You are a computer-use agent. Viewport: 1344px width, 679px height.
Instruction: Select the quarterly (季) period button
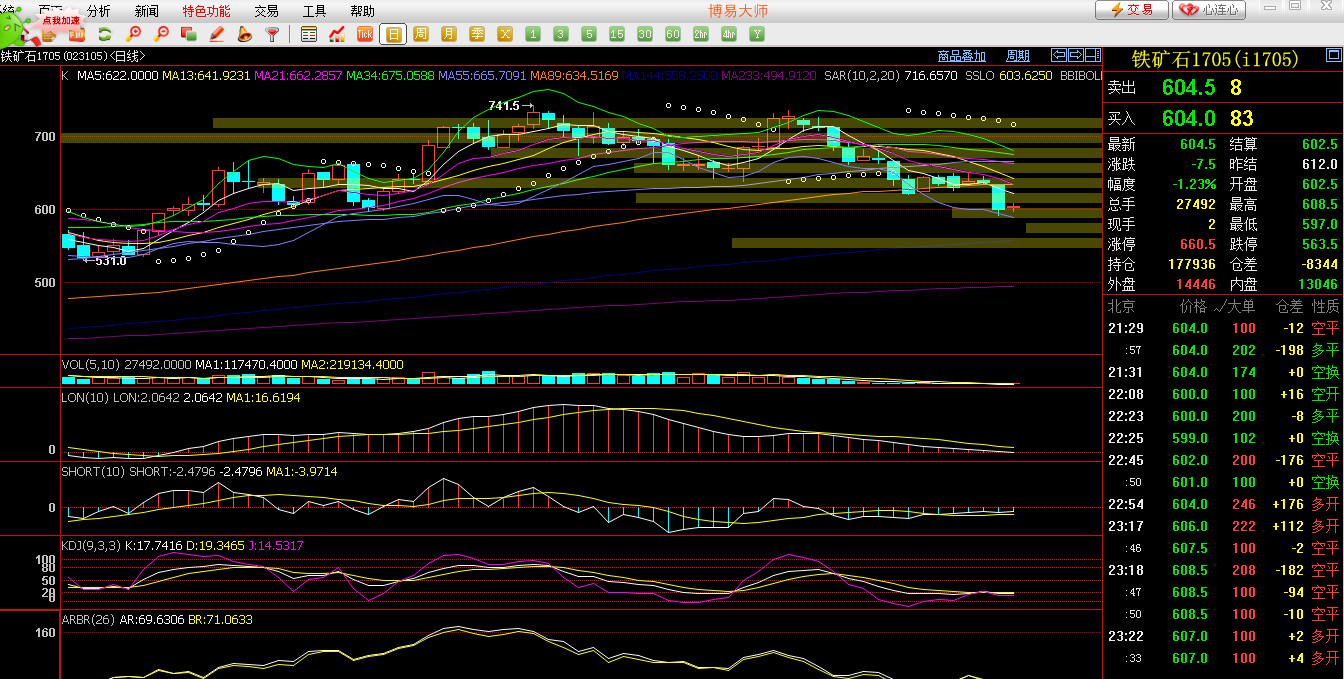pos(477,34)
